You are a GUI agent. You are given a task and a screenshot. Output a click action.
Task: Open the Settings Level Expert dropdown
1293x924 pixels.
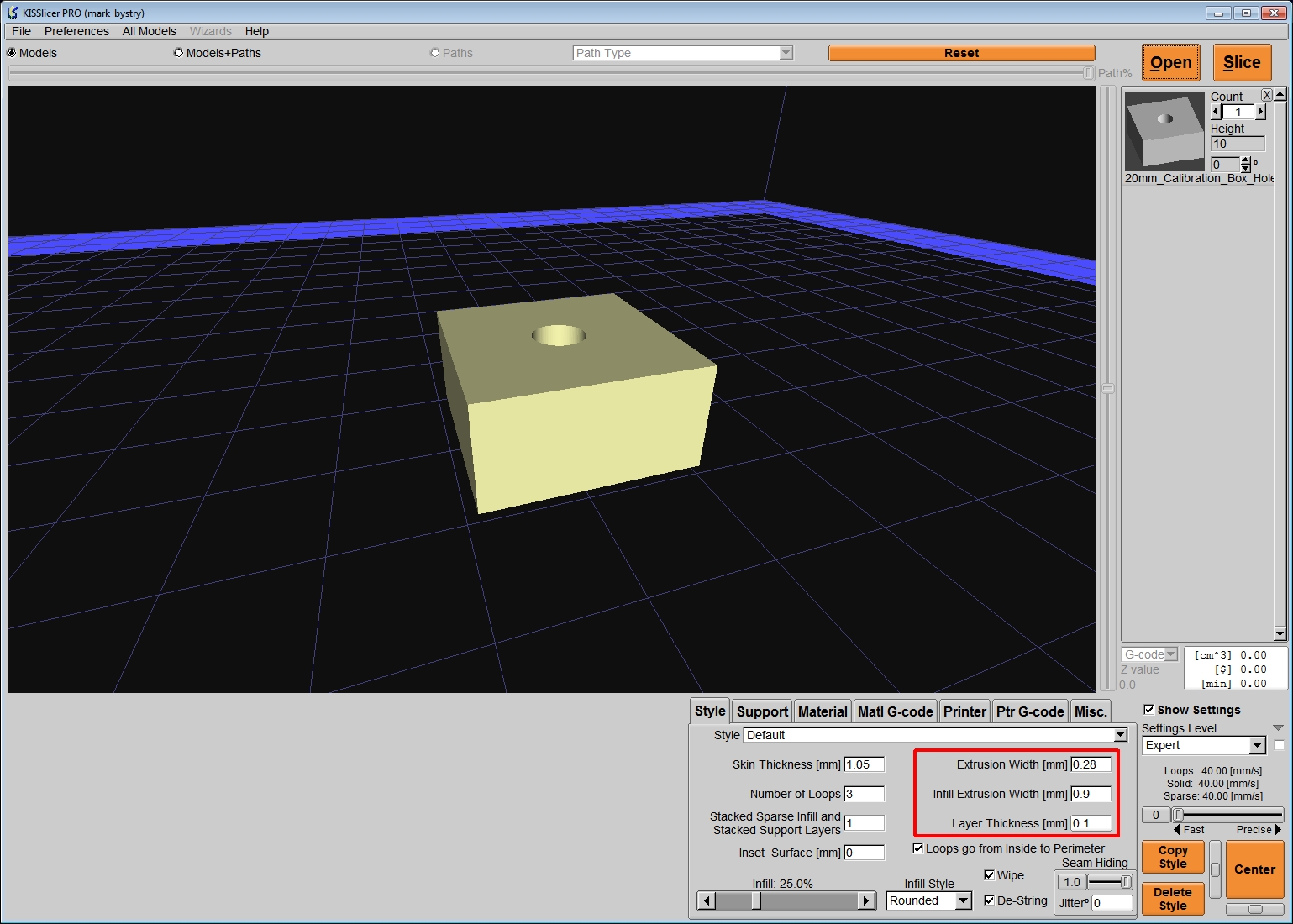click(x=1256, y=746)
